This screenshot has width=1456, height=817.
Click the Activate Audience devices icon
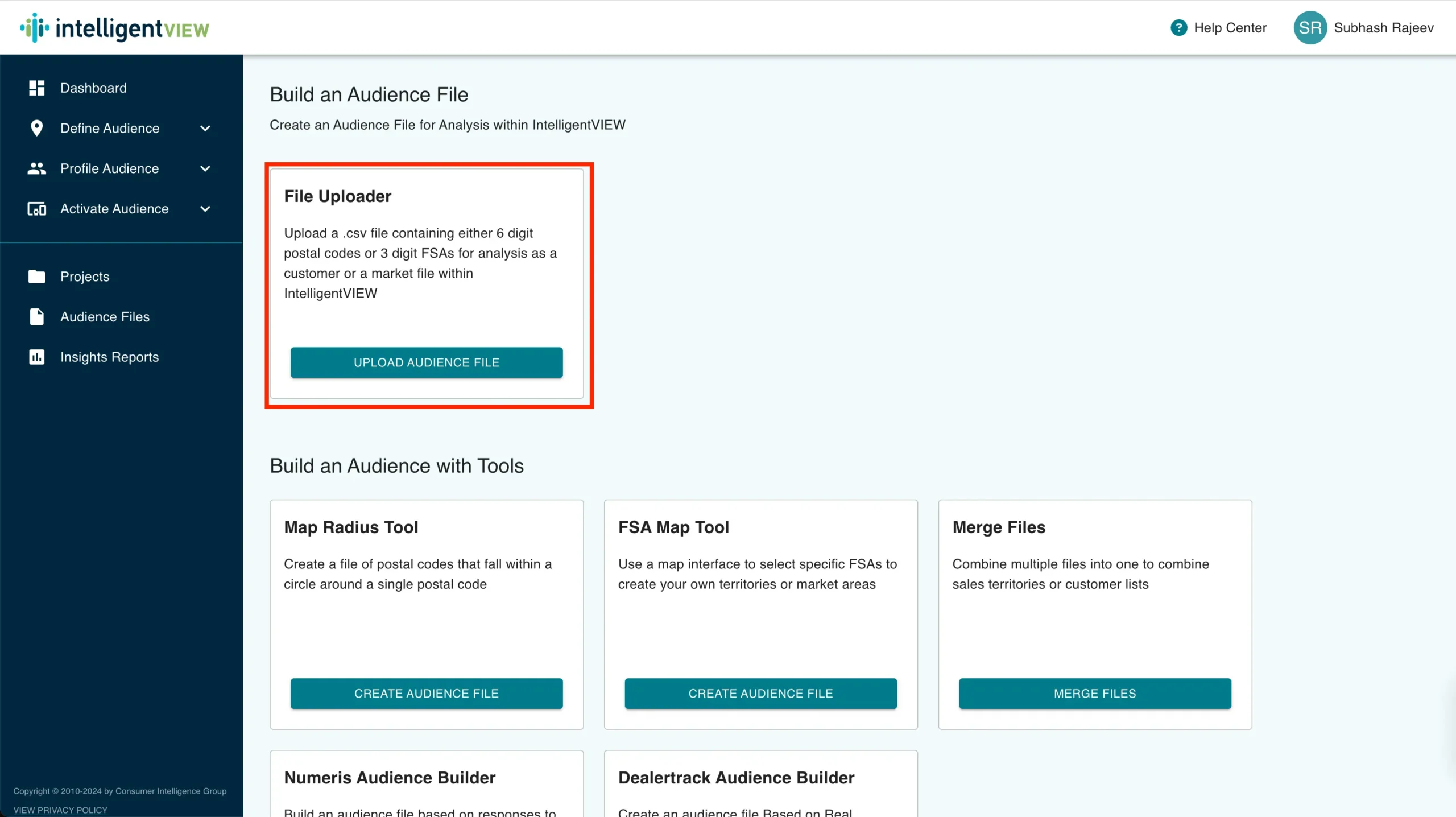pos(36,209)
